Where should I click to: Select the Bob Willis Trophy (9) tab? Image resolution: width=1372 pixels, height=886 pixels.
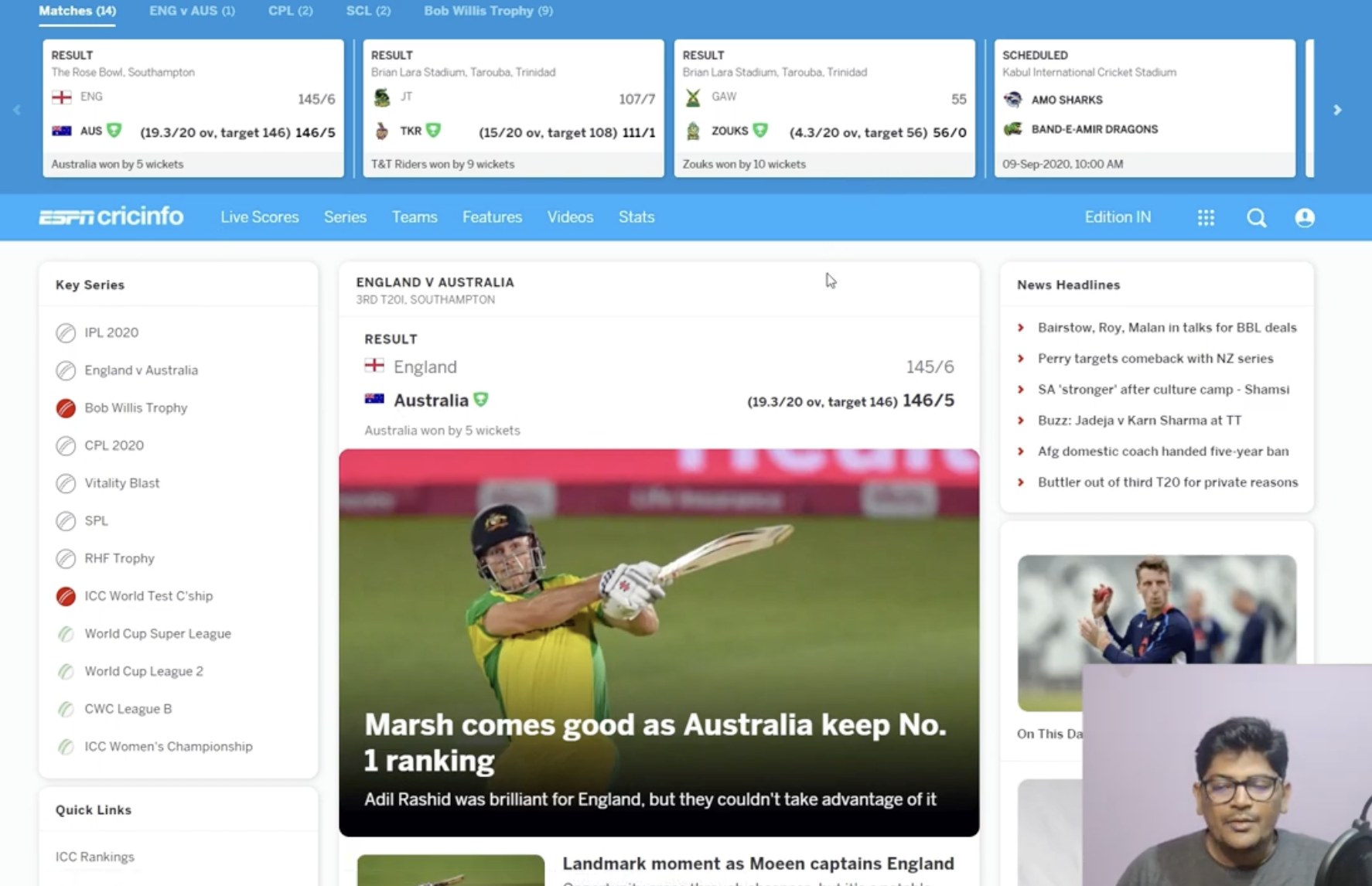click(488, 11)
